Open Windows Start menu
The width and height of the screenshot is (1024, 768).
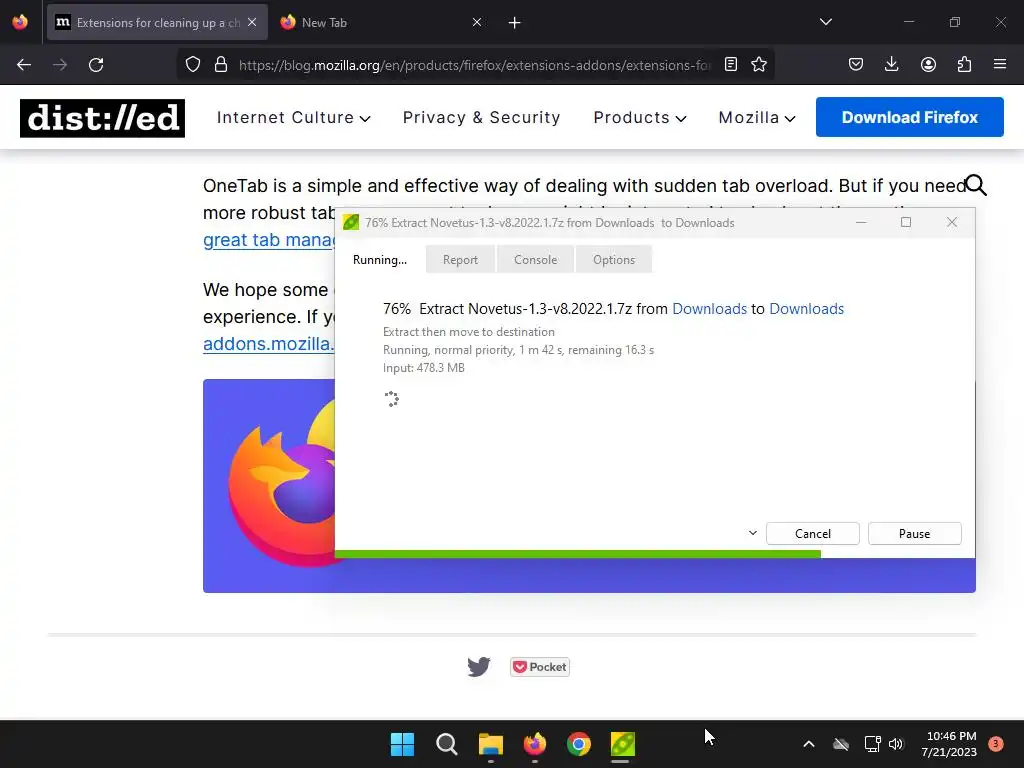pos(402,744)
